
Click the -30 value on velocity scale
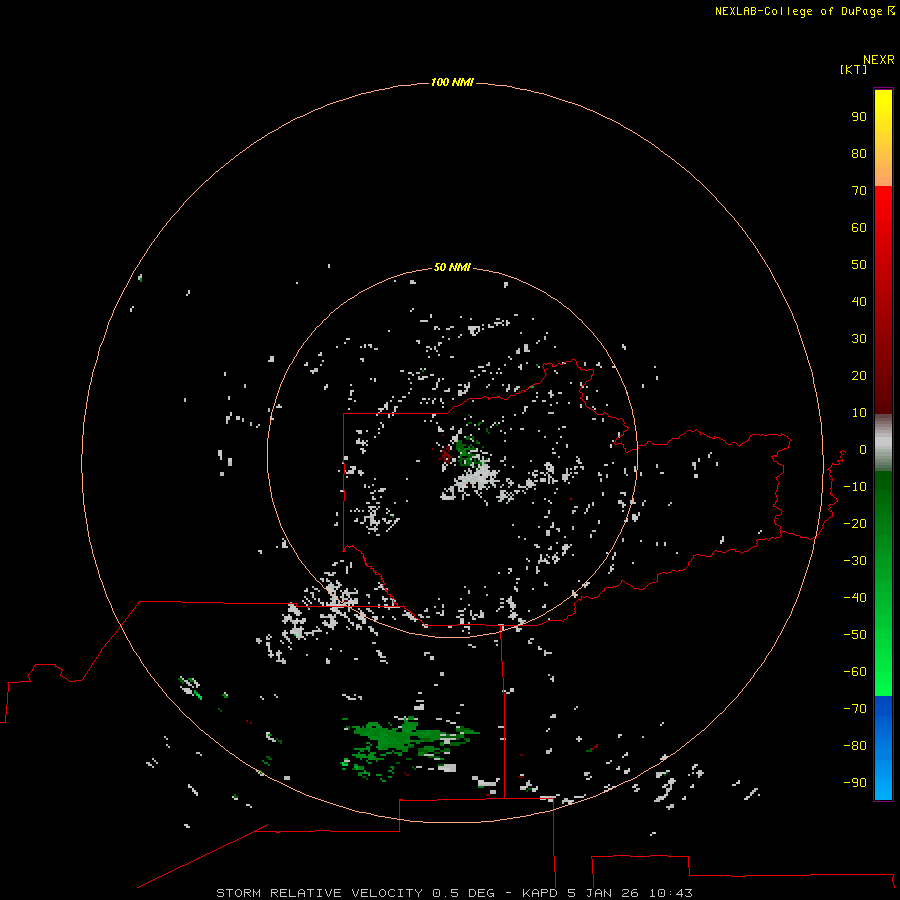(x=855, y=561)
